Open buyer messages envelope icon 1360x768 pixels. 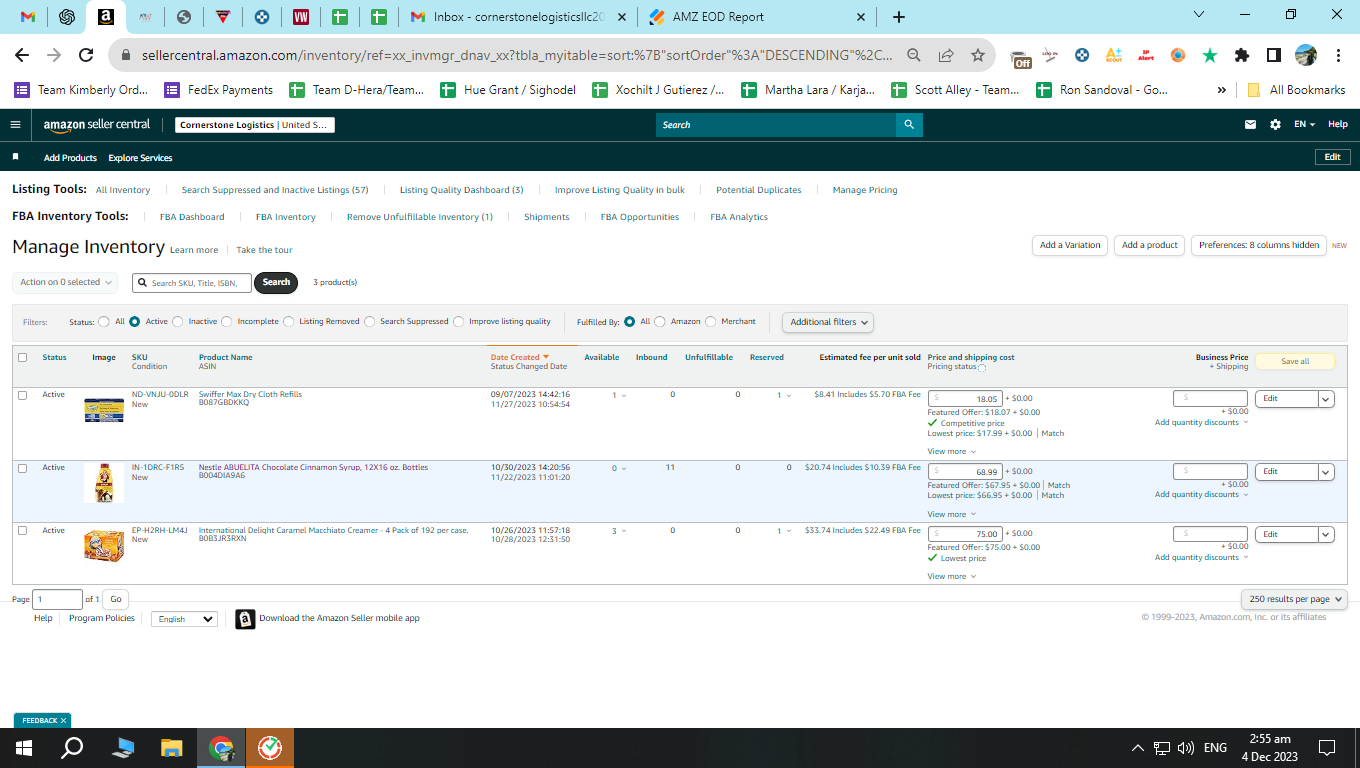pyautogui.click(x=1250, y=125)
